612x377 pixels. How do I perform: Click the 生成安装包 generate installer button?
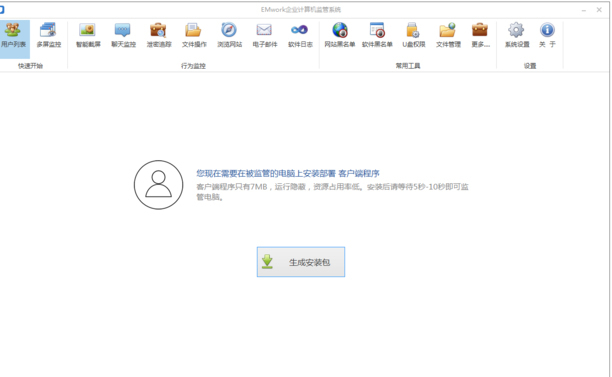pyautogui.click(x=301, y=262)
